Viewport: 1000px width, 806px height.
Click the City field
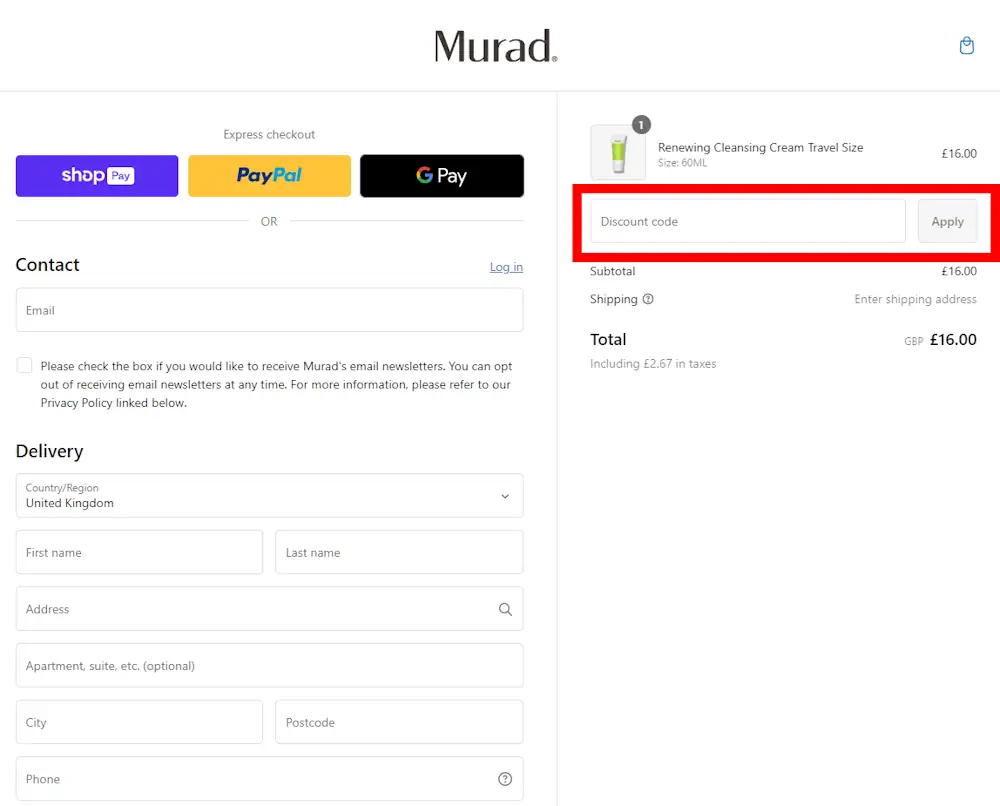[139, 722]
